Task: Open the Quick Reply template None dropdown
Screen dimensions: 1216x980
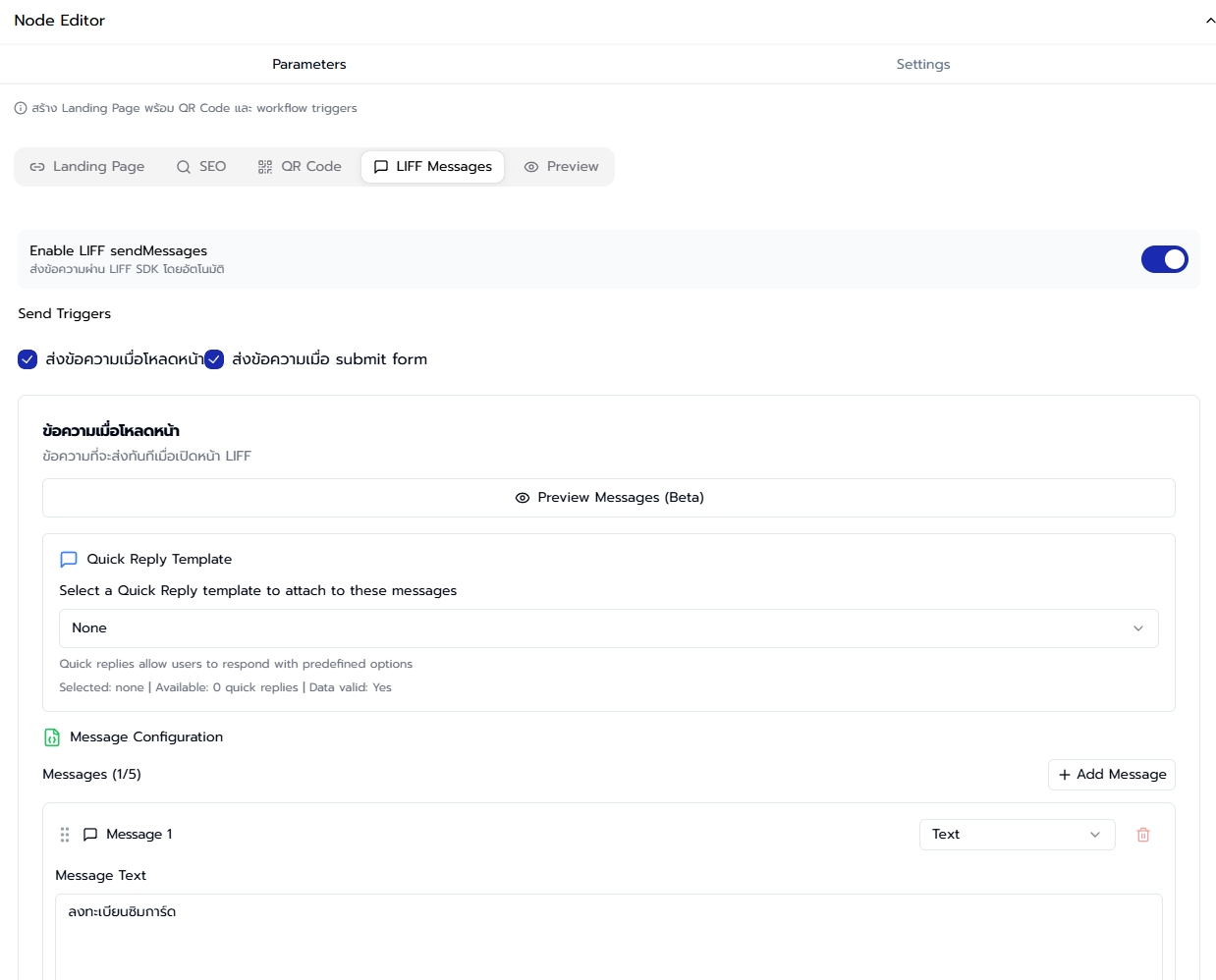Action: (607, 627)
